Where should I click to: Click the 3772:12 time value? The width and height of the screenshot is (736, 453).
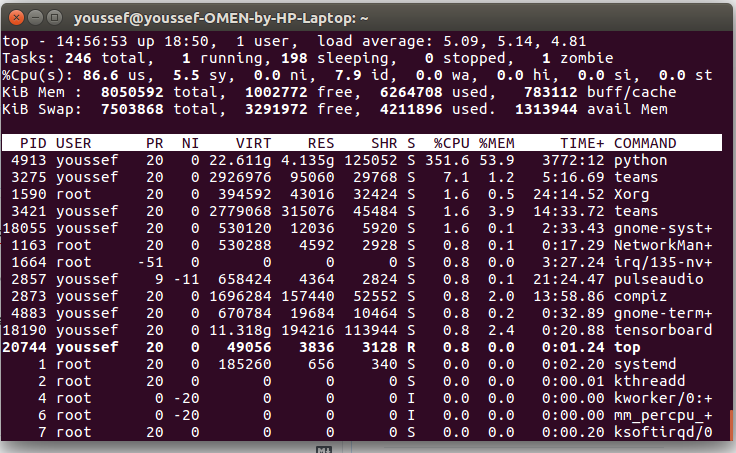tap(573, 161)
